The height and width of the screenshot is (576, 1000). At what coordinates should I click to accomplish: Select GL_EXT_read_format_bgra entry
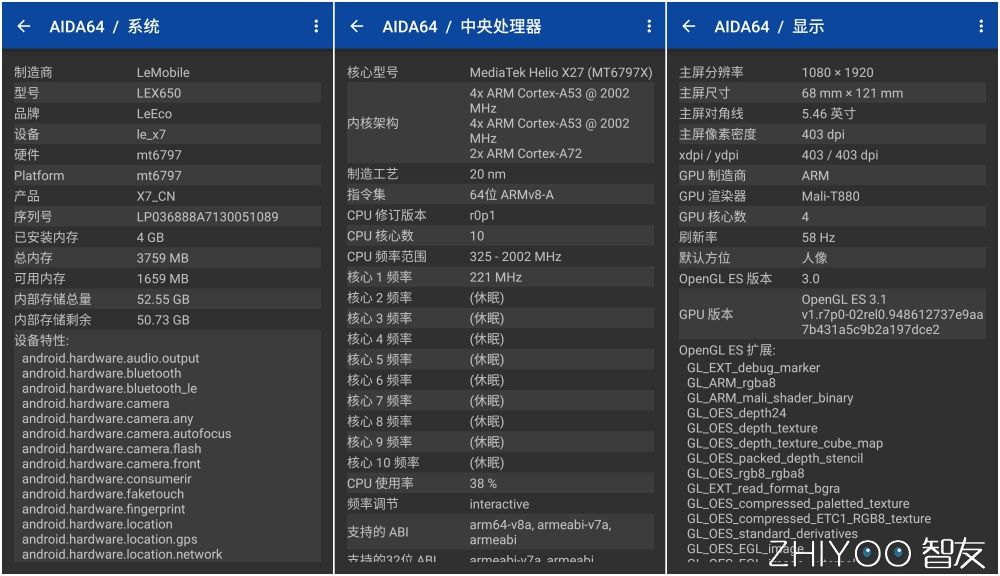pyautogui.click(x=763, y=488)
